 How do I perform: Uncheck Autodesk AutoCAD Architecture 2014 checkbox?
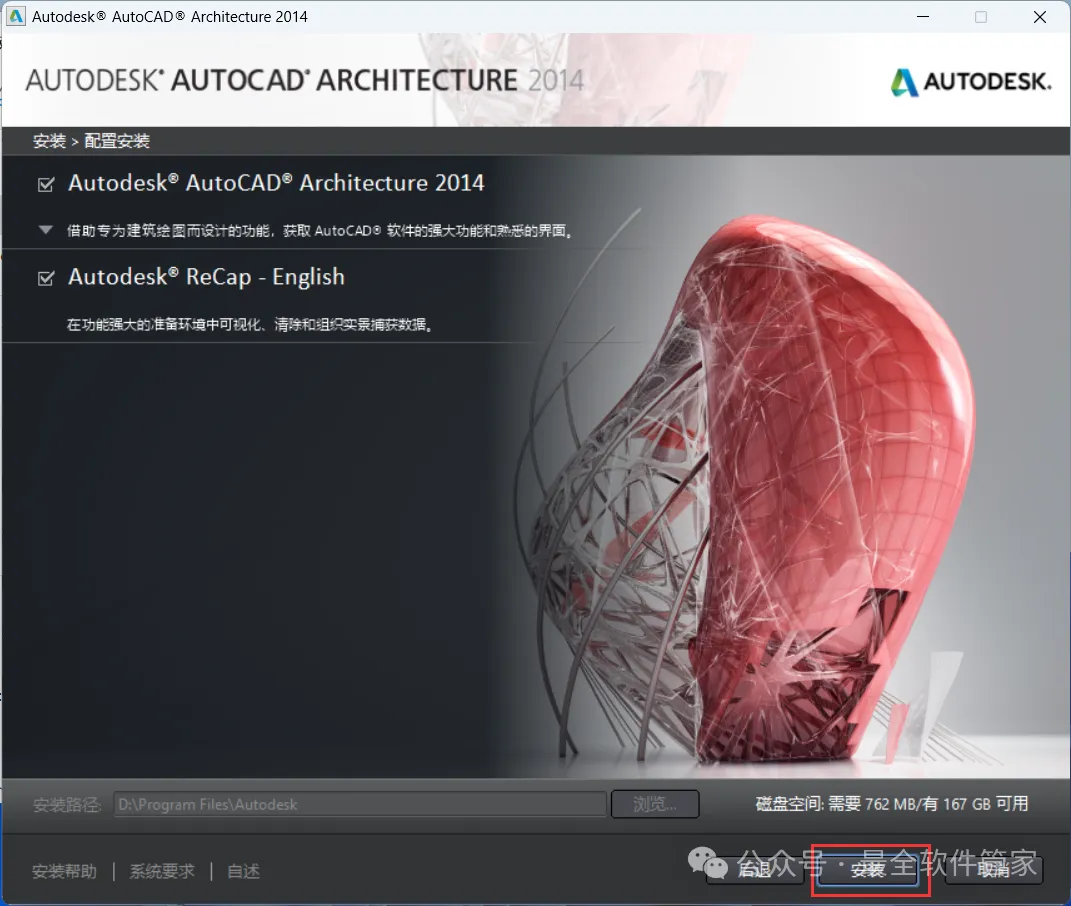[x=46, y=184]
